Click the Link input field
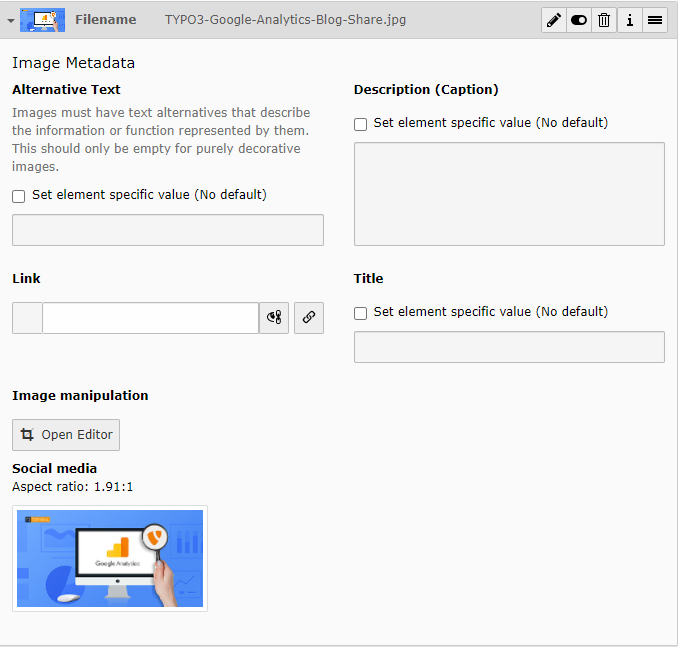 tap(150, 318)
